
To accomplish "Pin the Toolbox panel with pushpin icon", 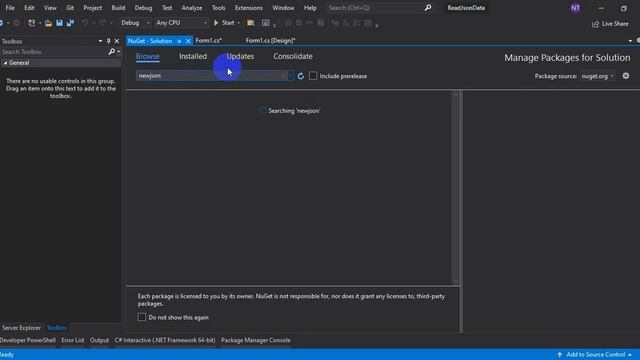I will click(108, 41).
